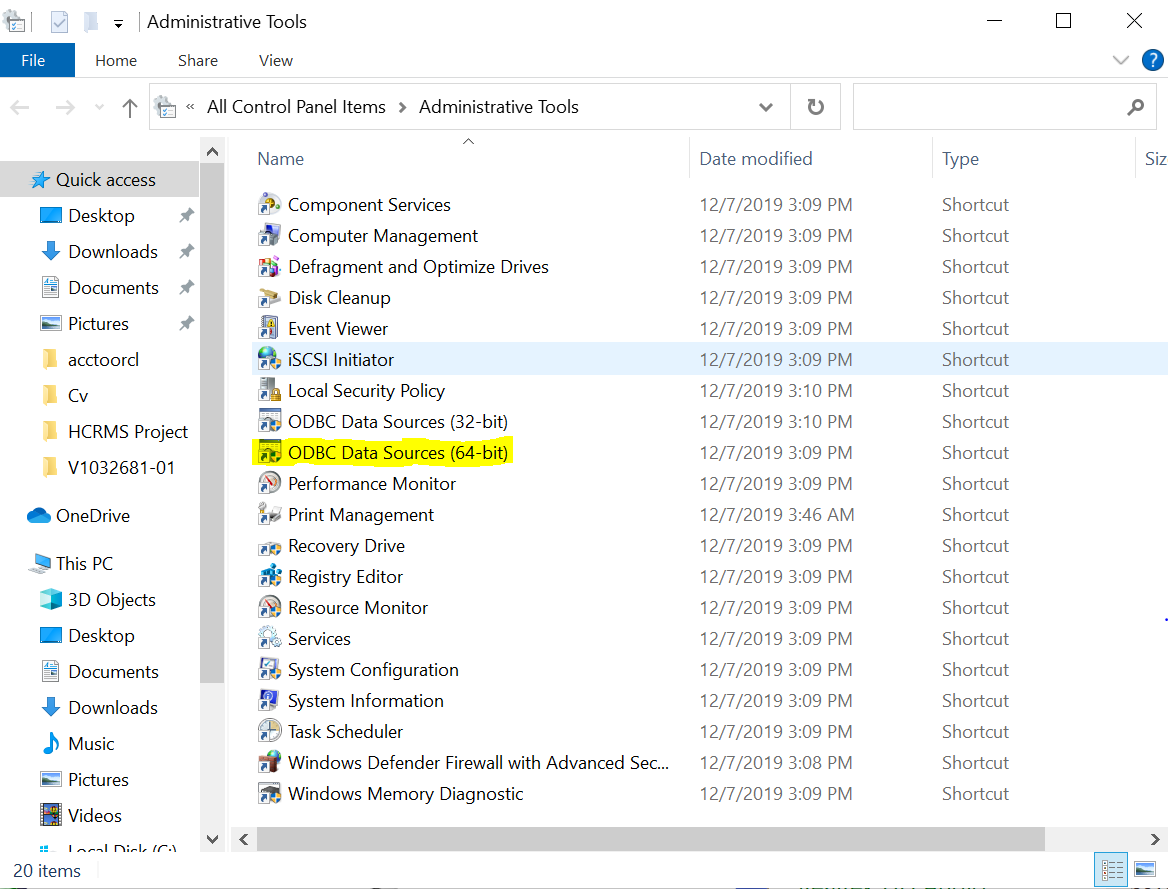Open dropdown after All Control Panel Items
1168x889 pixels.
pyautogui.click(x=402, y=107)
